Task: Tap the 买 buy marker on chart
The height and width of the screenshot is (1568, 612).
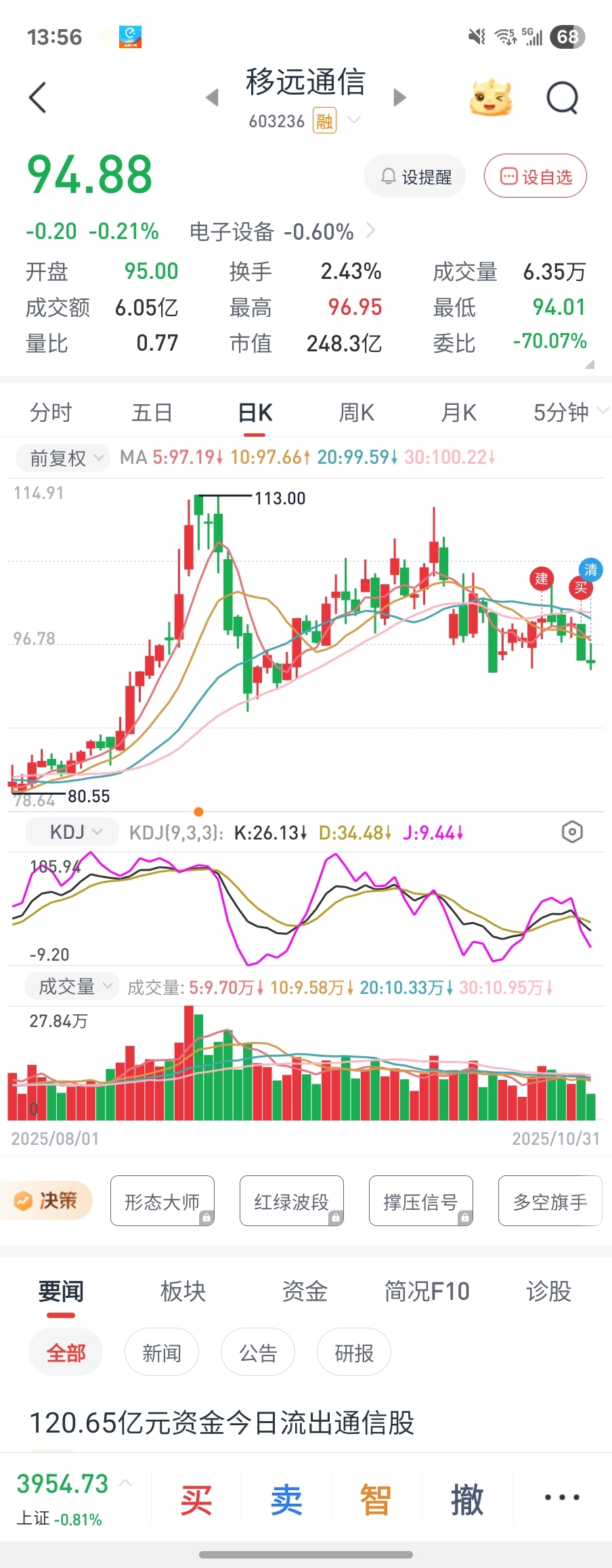Action: (581, 587)
